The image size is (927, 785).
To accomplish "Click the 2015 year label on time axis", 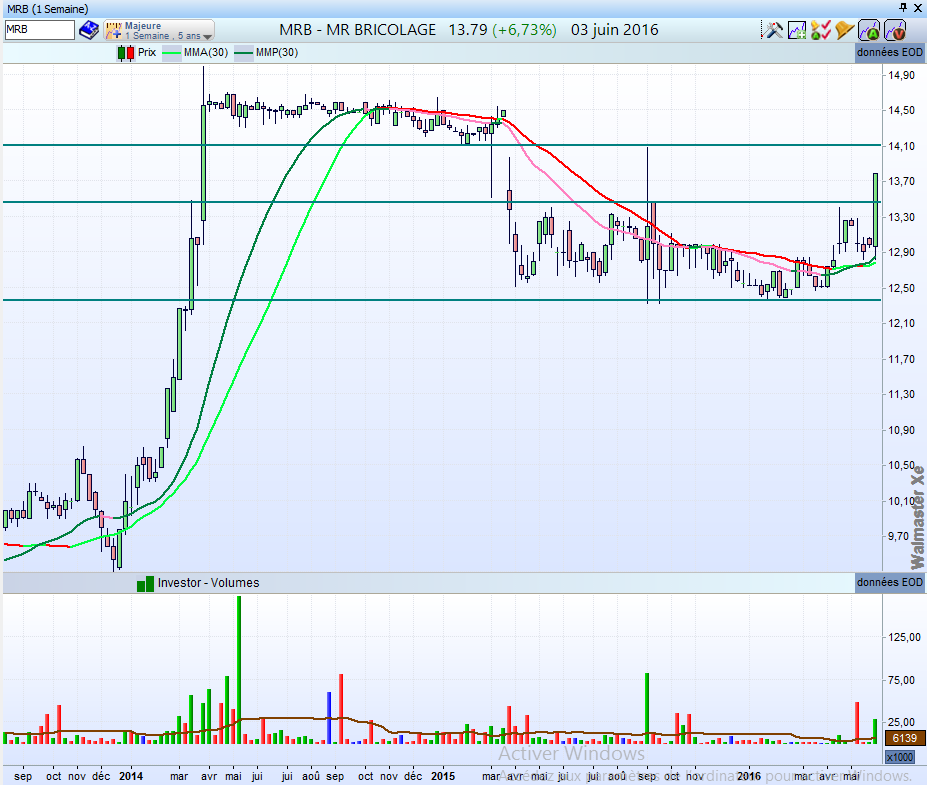I will tap(443, 776).
